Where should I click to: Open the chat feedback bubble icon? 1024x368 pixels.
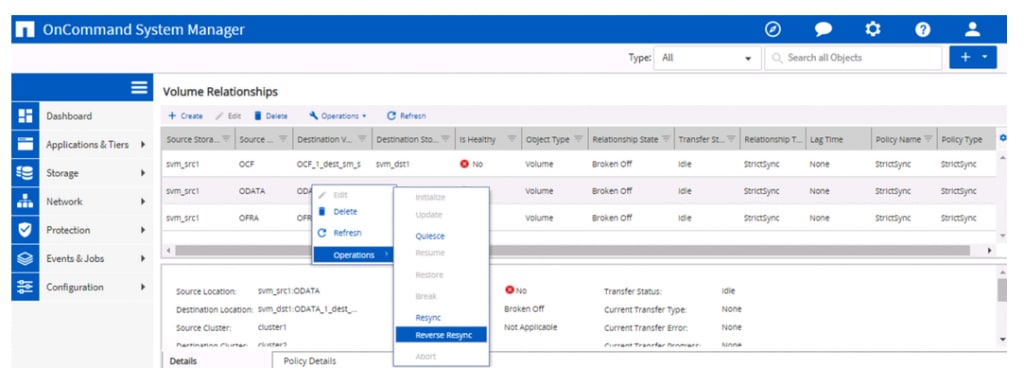click(823, 29)
